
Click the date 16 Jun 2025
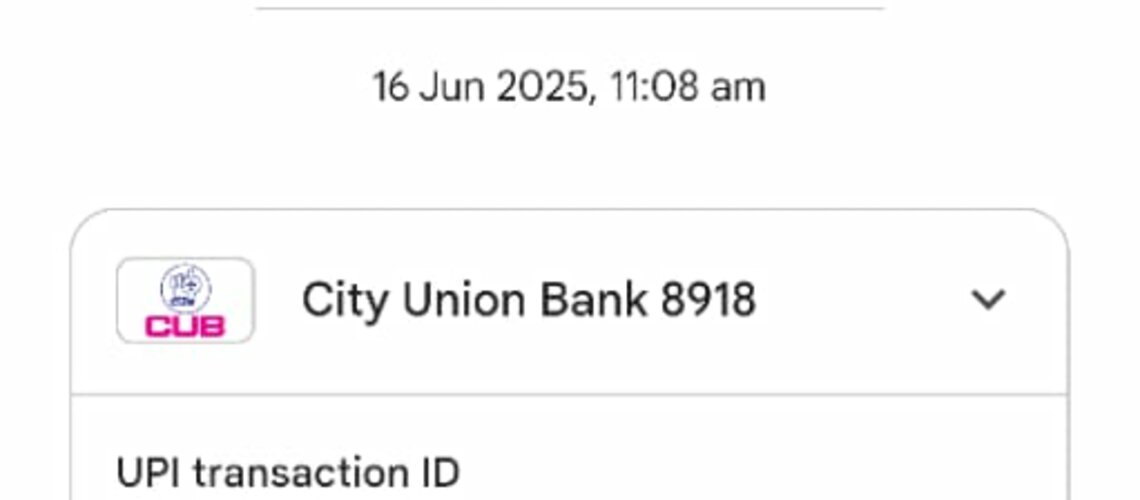(478, 87)
